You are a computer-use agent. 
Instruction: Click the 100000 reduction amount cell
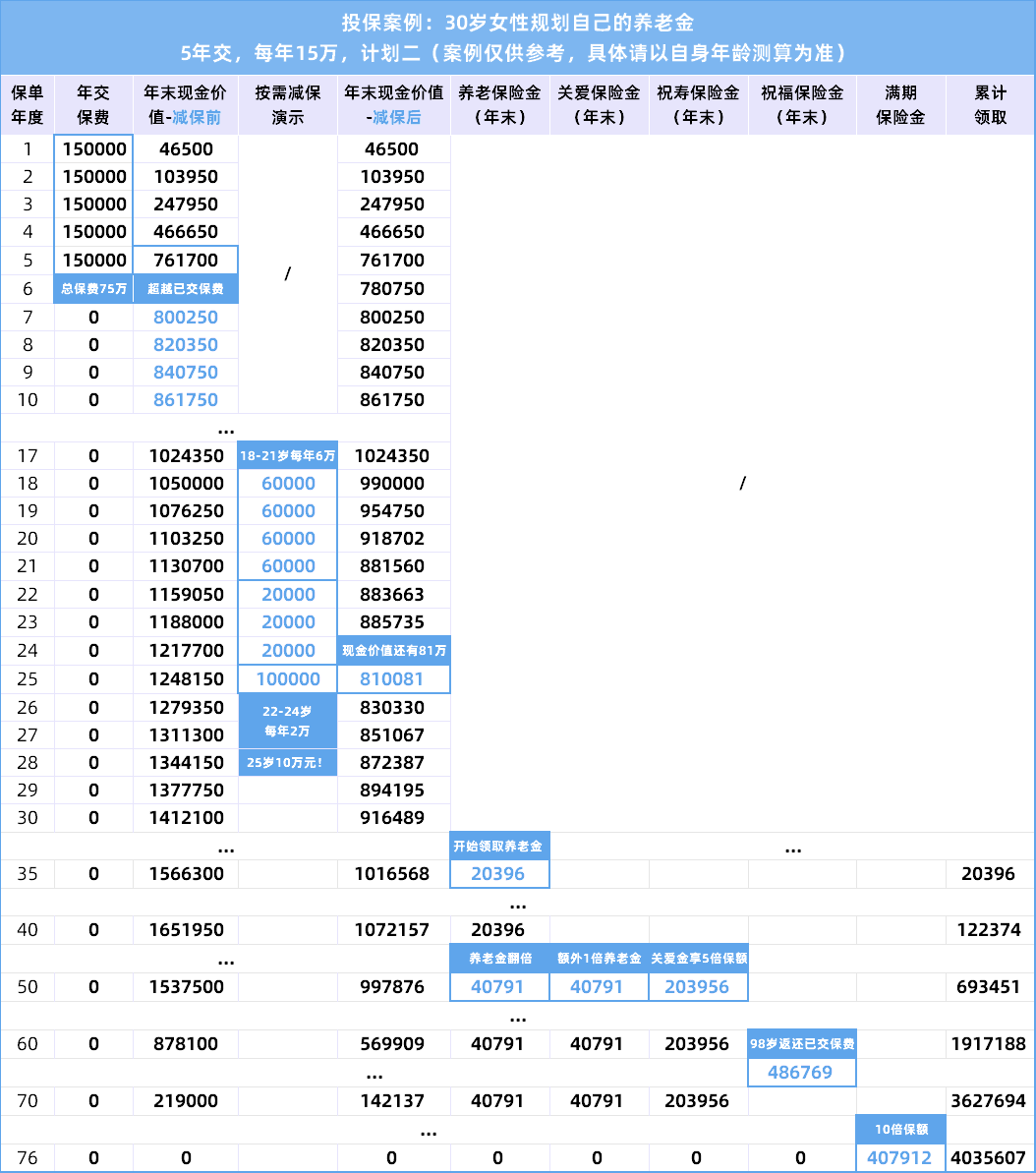(x=287, y=679)
